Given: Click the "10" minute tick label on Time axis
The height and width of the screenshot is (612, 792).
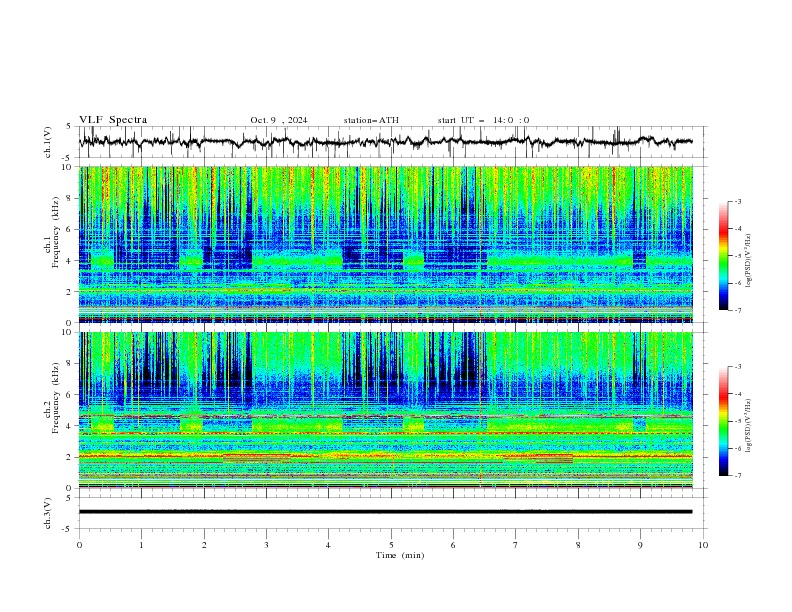Looking at the screenshot, I should click(x=703, y=545).
